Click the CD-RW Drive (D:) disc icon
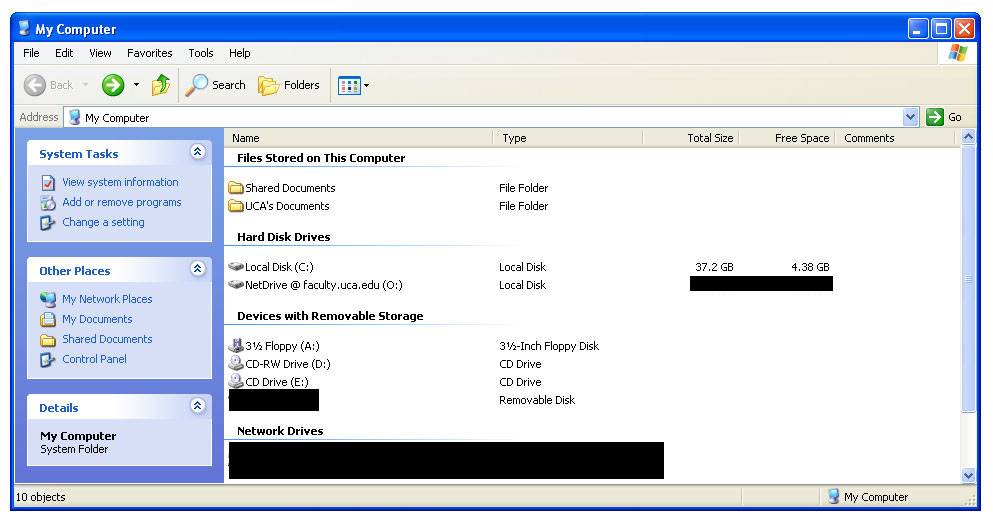The height and width of the screenshot is (528, 993). [236, 363]
